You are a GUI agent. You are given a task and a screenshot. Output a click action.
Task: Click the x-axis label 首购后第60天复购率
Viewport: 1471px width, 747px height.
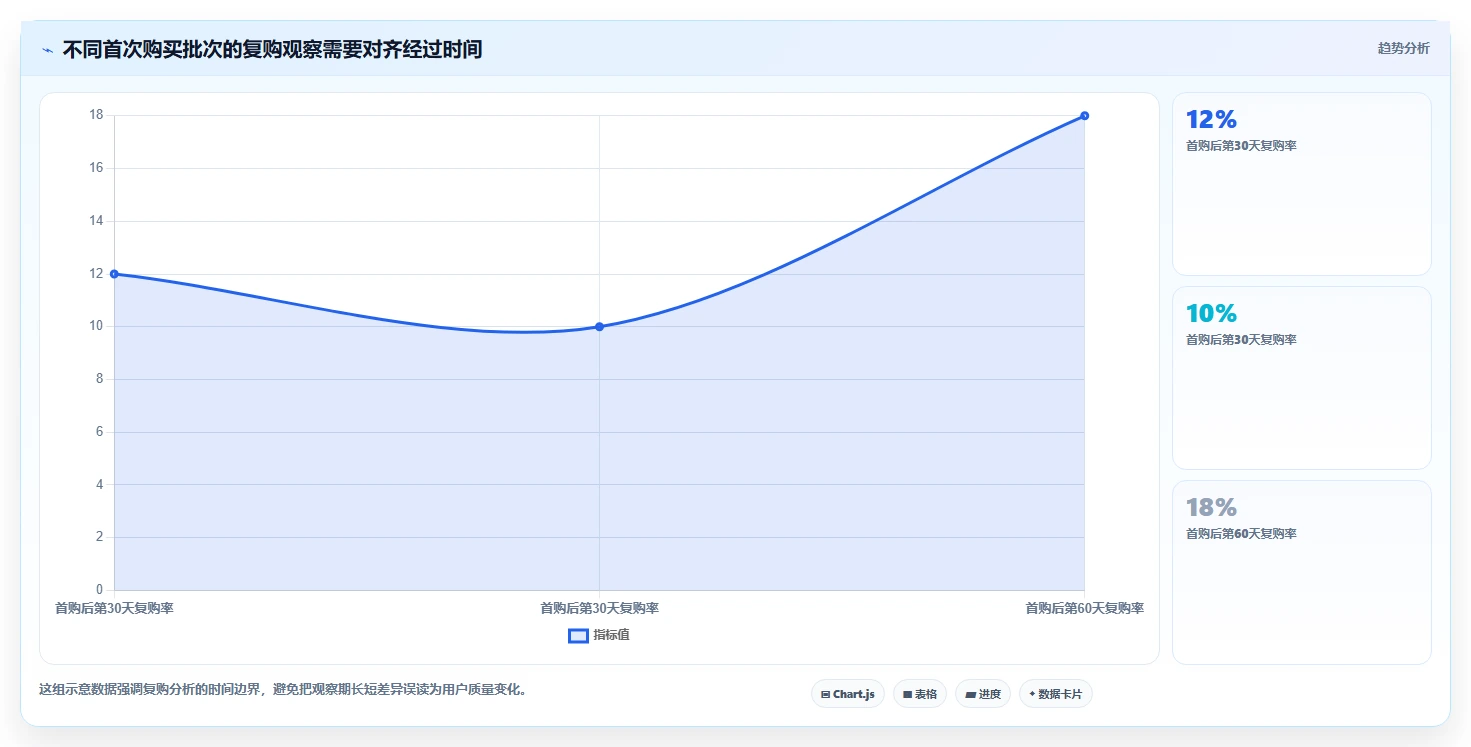(x=1084, y=608)
